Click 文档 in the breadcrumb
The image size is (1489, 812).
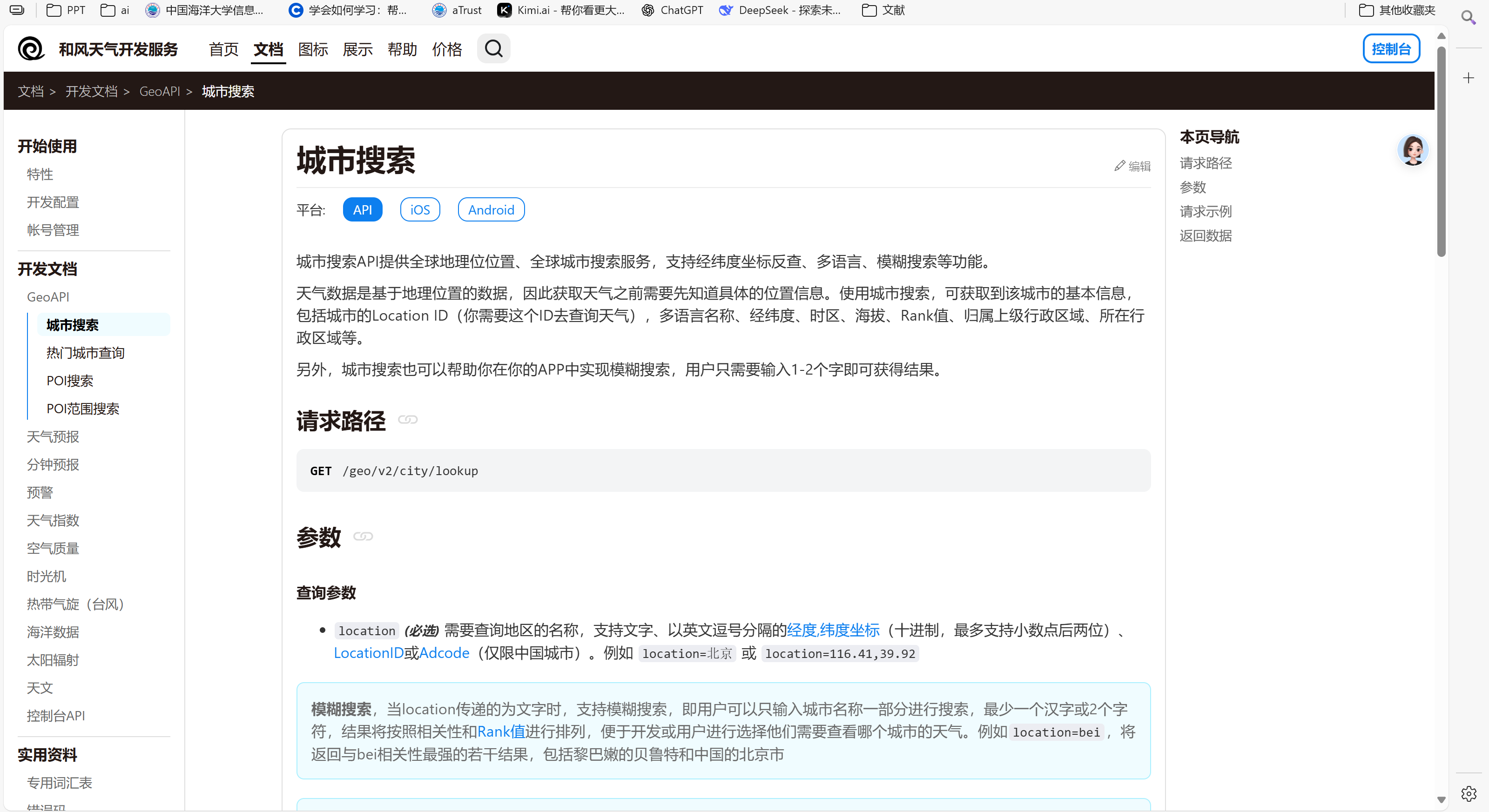31,91
